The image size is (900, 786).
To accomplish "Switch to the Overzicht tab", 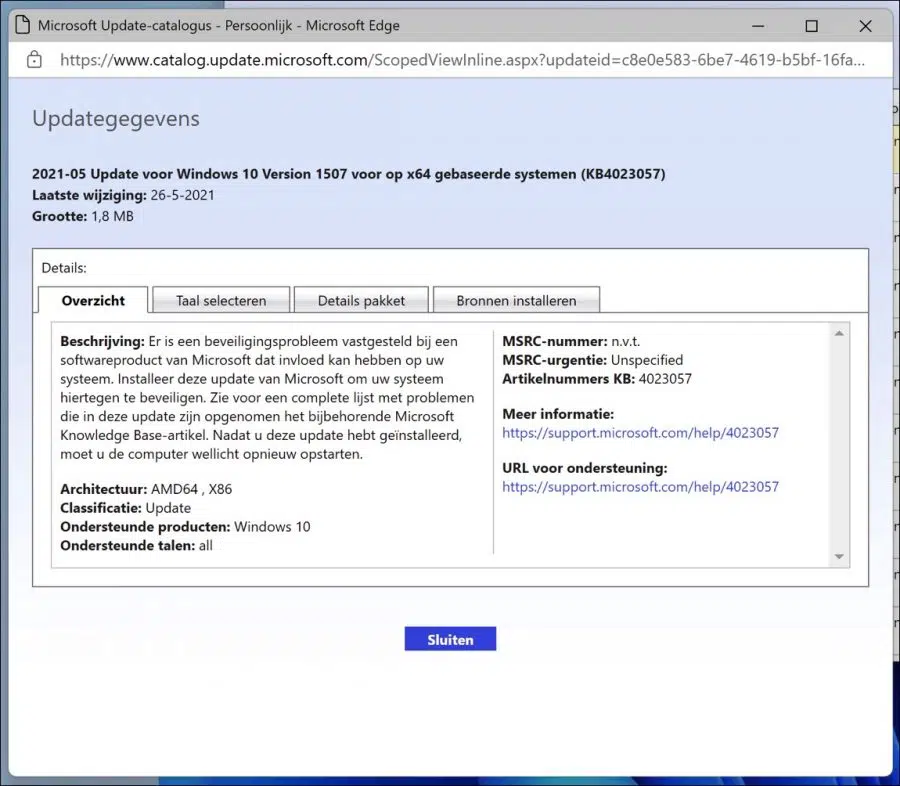I will coord(93,300).
